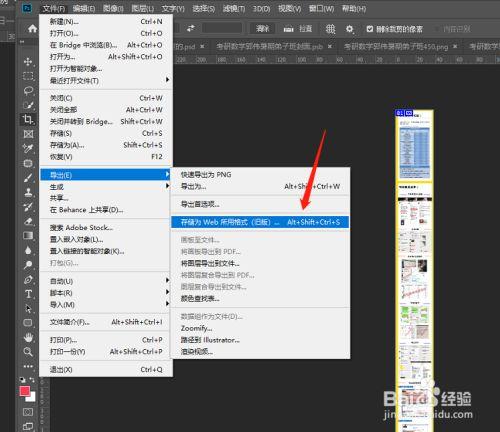Select the Zoom magnifier tool
The height and width of the screenshot is (432, 500).
28,352
